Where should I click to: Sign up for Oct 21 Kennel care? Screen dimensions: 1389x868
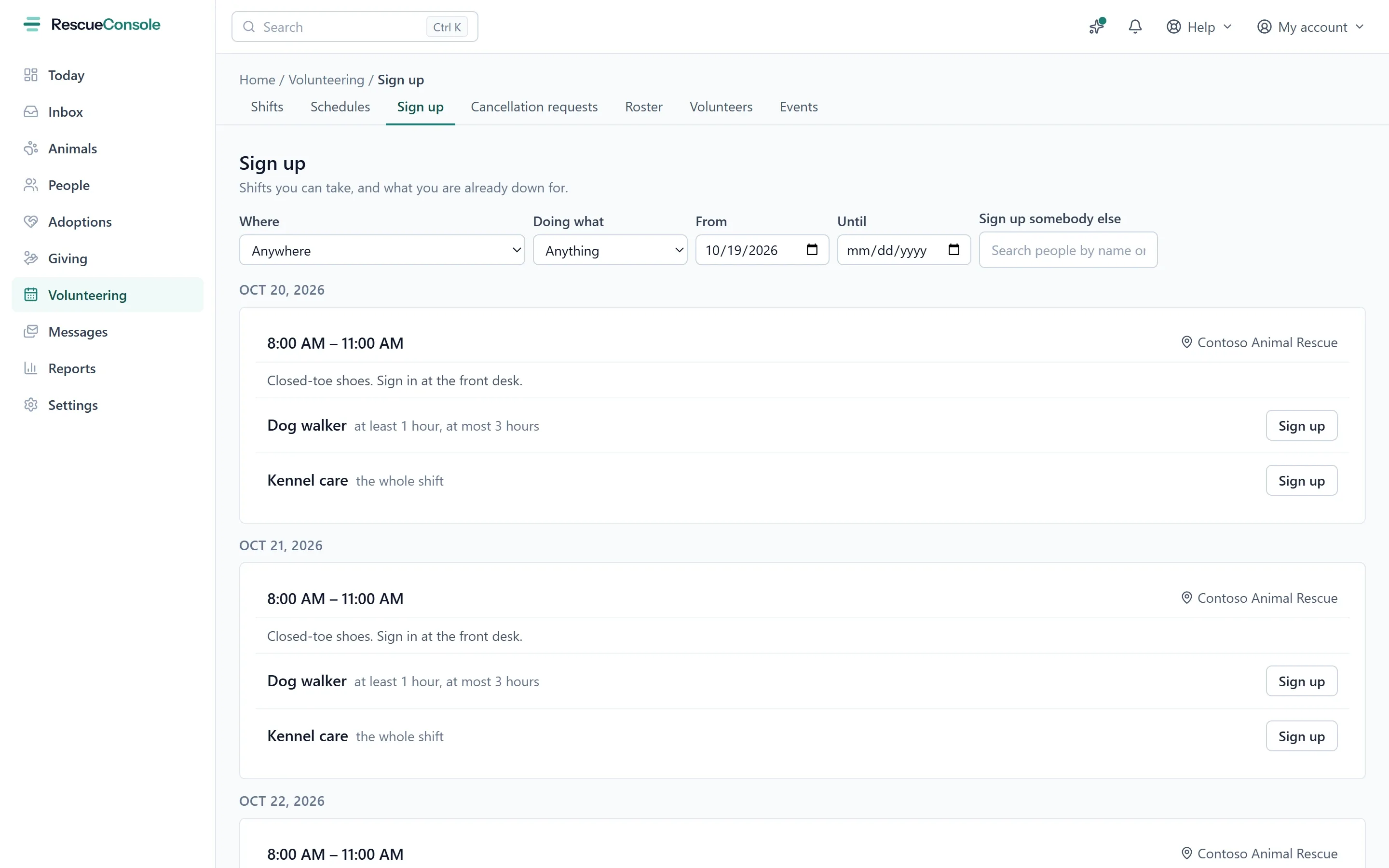point(1301,736)
